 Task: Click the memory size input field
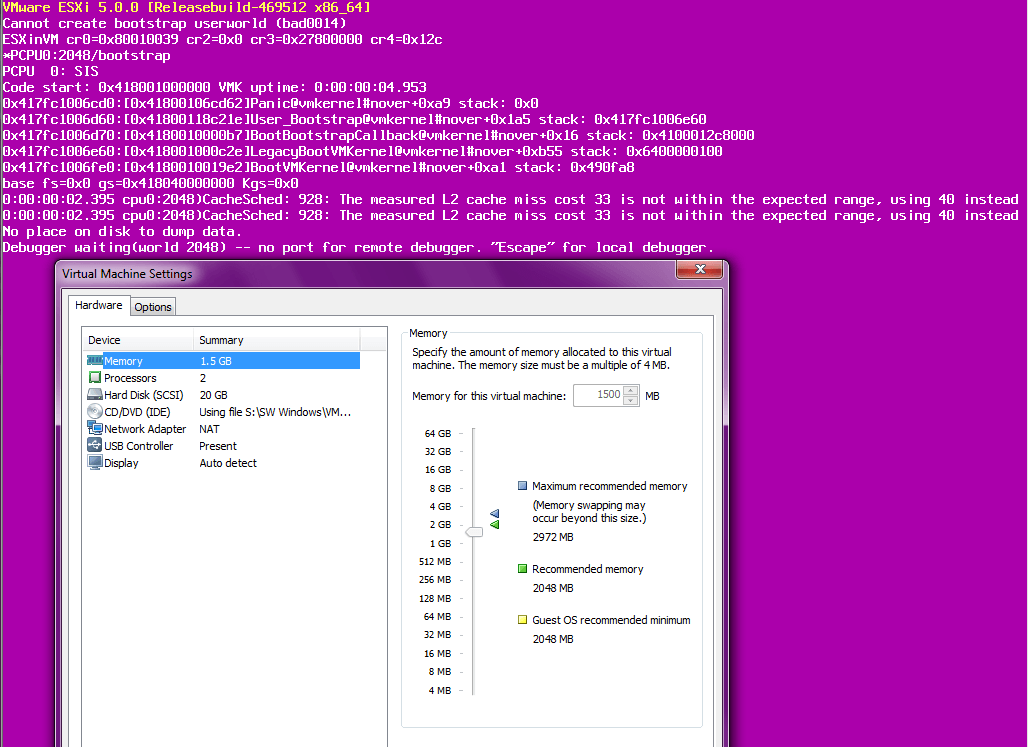[597, 396]
